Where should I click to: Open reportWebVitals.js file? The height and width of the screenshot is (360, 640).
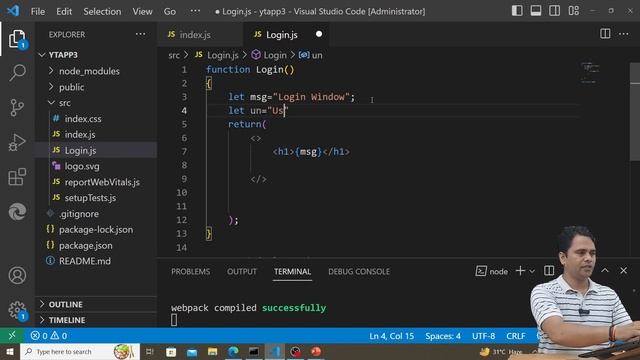coord(102,182)
